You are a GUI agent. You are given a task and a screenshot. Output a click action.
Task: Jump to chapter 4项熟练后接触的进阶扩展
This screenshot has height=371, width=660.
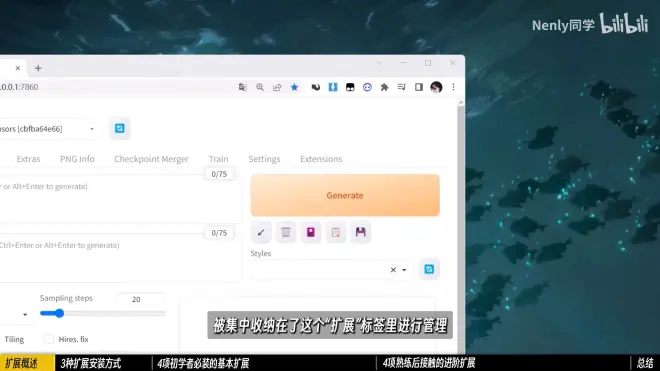[429, 363]
